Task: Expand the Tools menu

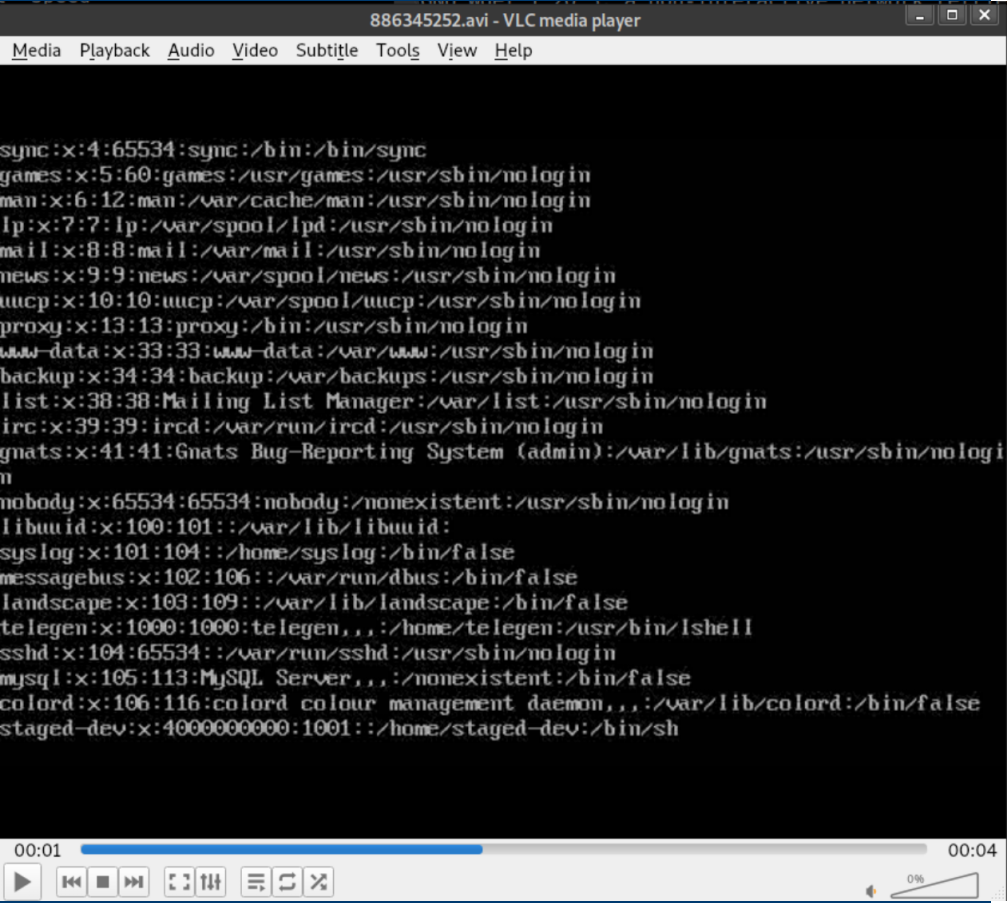Action: [x=397, y=50]
